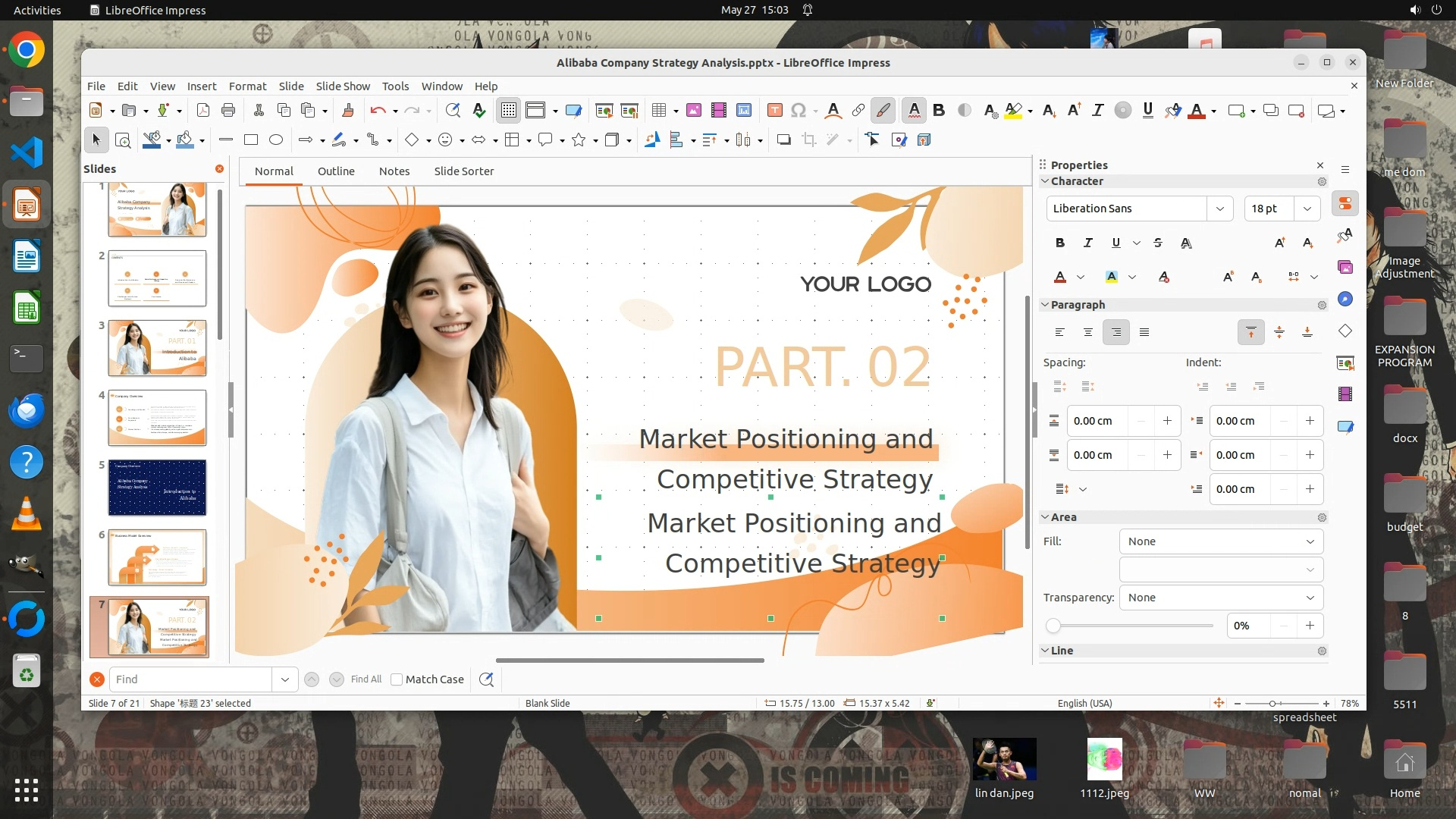The image size is (1456, 819).
Task: Click Strikethrough in Character panel
Action: click(1157, 243)
